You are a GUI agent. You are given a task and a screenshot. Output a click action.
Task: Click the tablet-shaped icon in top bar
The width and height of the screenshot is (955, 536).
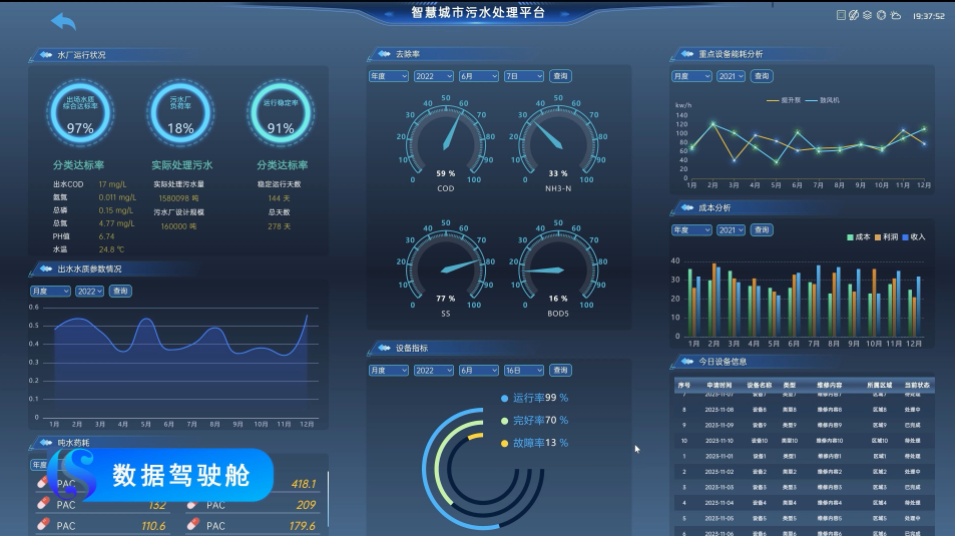(x=841, y=15)
